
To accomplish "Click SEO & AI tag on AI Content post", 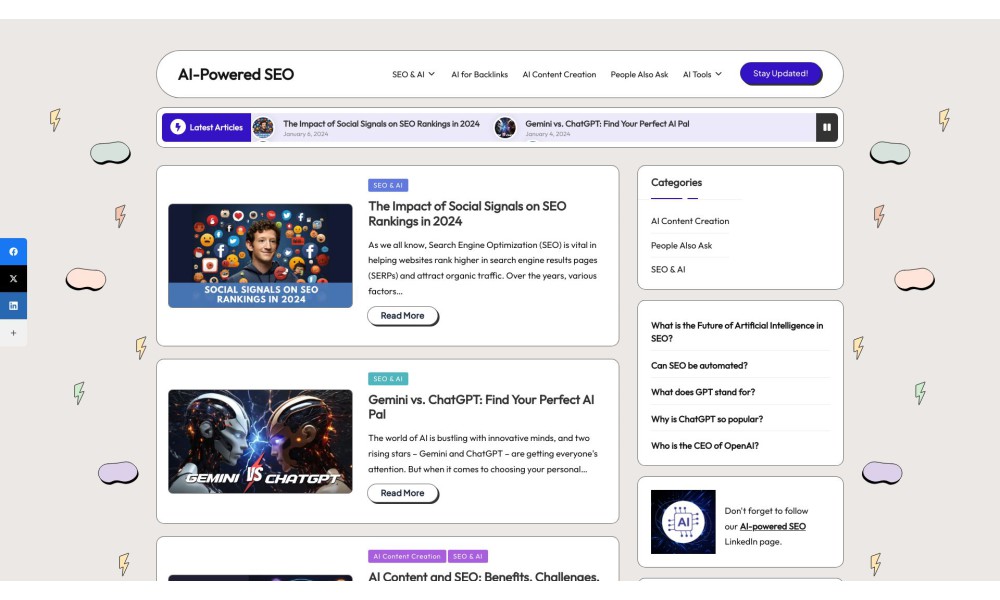I will coord(467,557).
